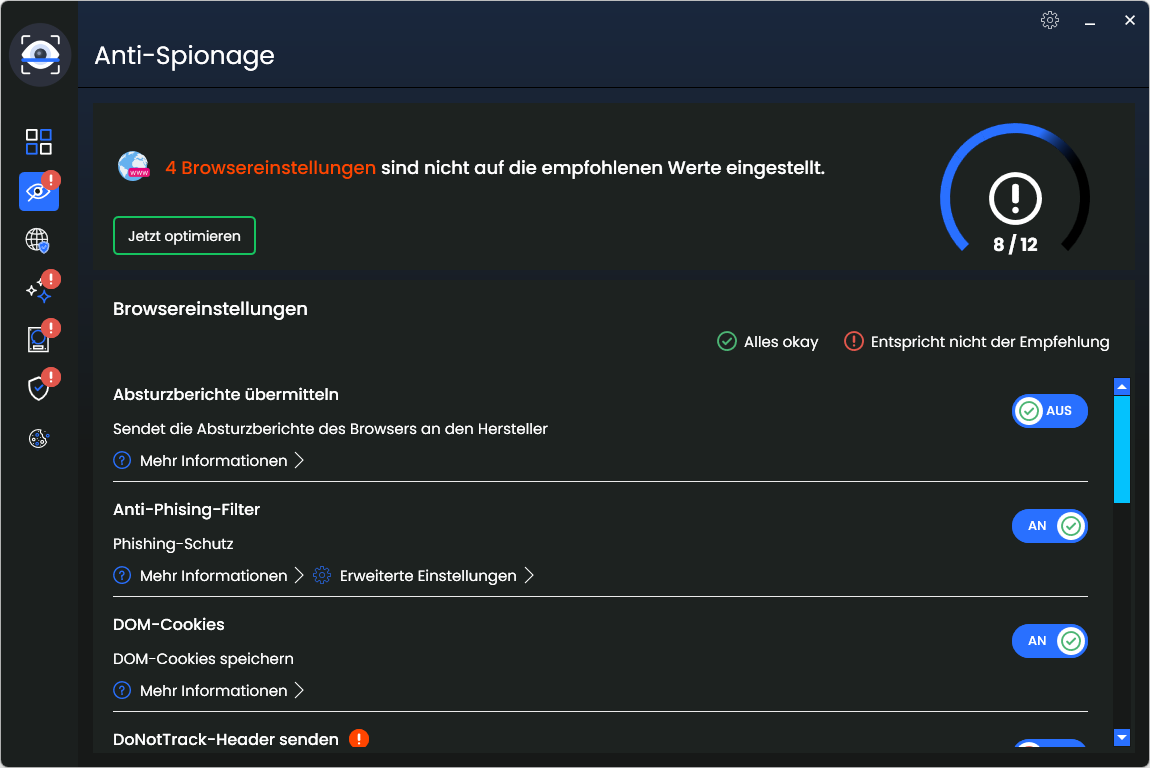The width and height of the screenshot is (1150, 768).
Task: Click the scrollbar up arrow
Action: 1122,386
